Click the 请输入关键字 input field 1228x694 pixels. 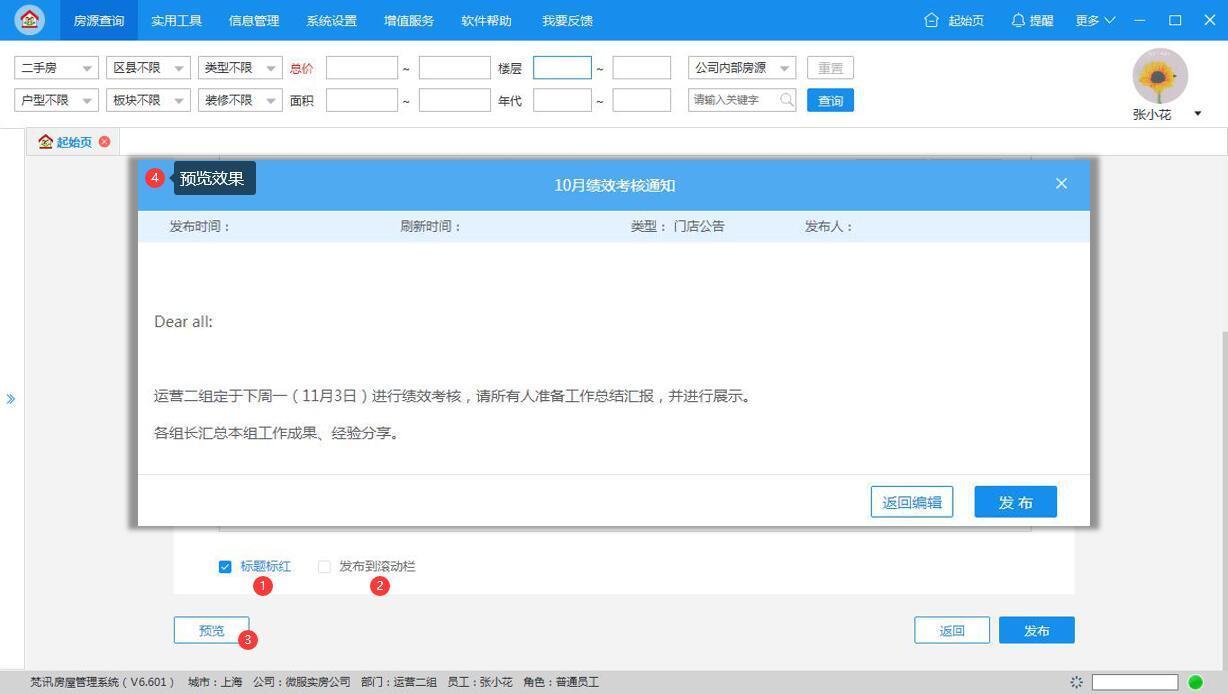pyautogui.click(x=735, y=100)
